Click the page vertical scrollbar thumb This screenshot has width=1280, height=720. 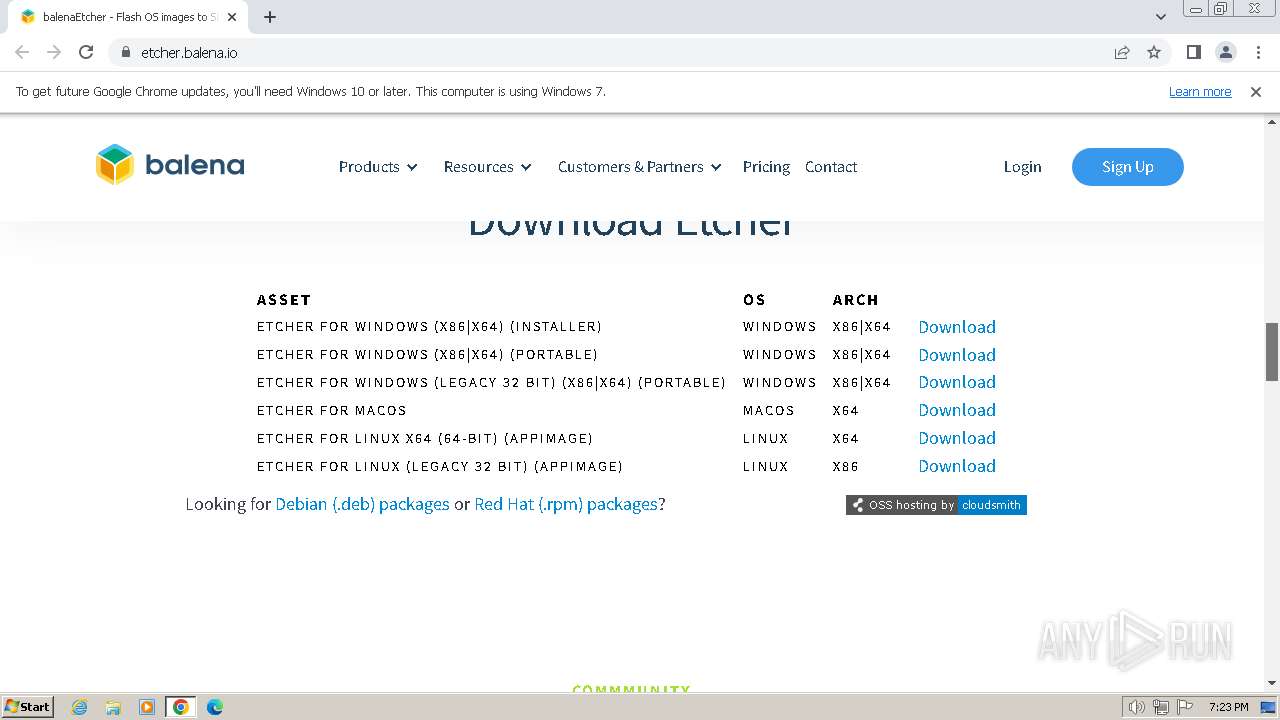coord(1272,351)
